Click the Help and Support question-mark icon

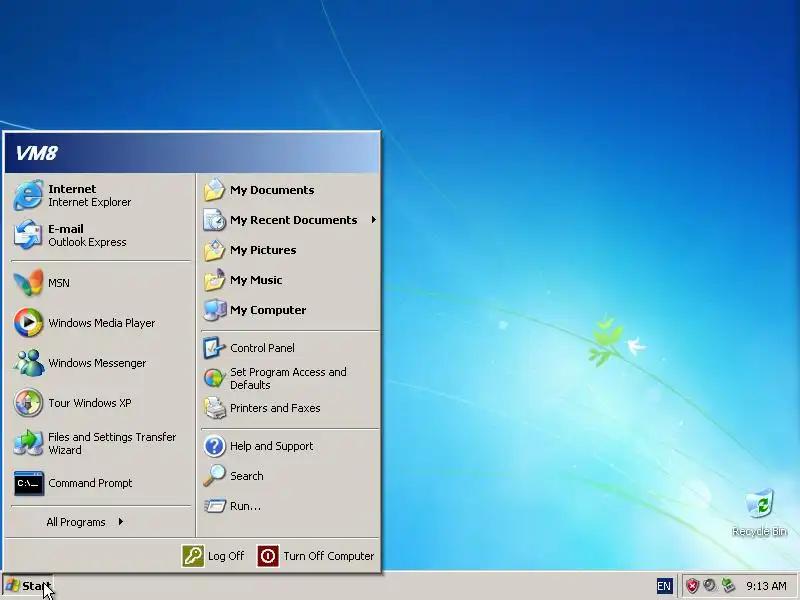pyautogui.click(x=214, y=446)
